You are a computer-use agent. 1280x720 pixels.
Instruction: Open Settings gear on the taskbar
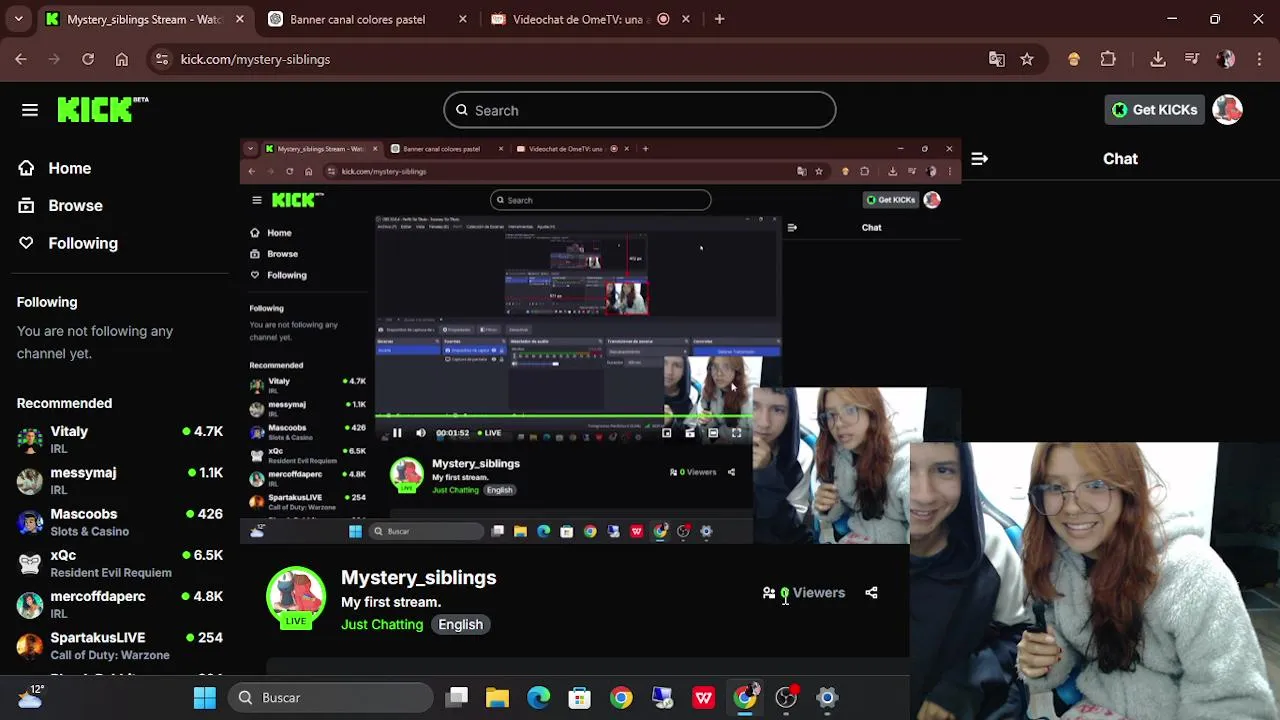827,697
